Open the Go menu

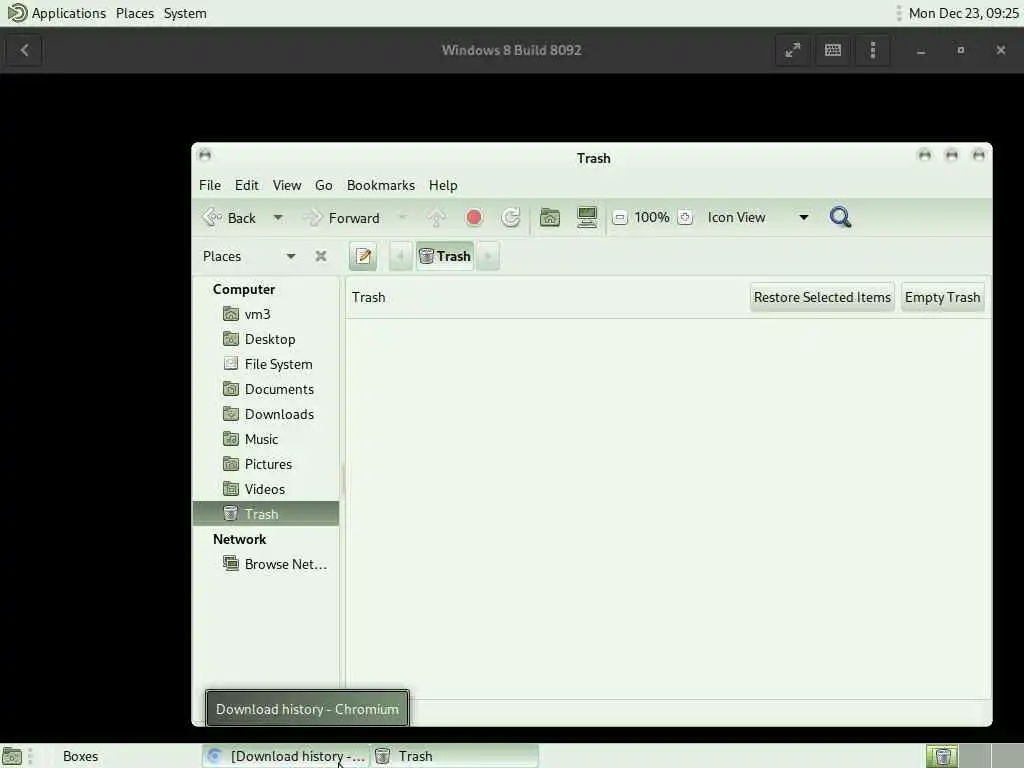point(324,185)
